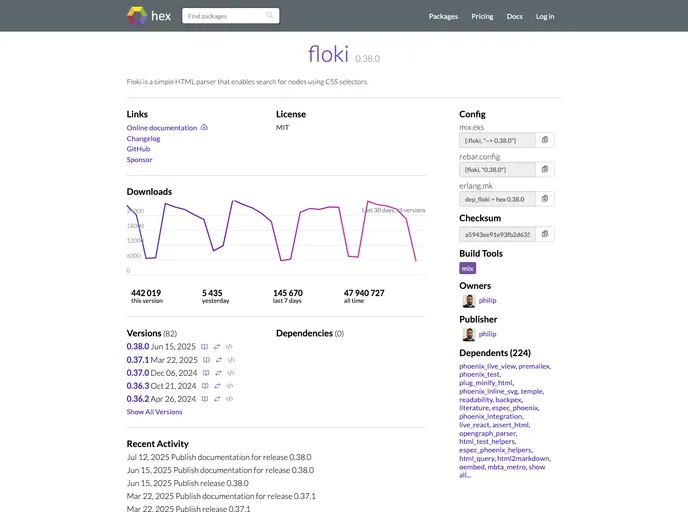This screenshot has height=512, width=688.
Task: Open code preview icon for version 0.36.3
Action: tap(229, 386)
